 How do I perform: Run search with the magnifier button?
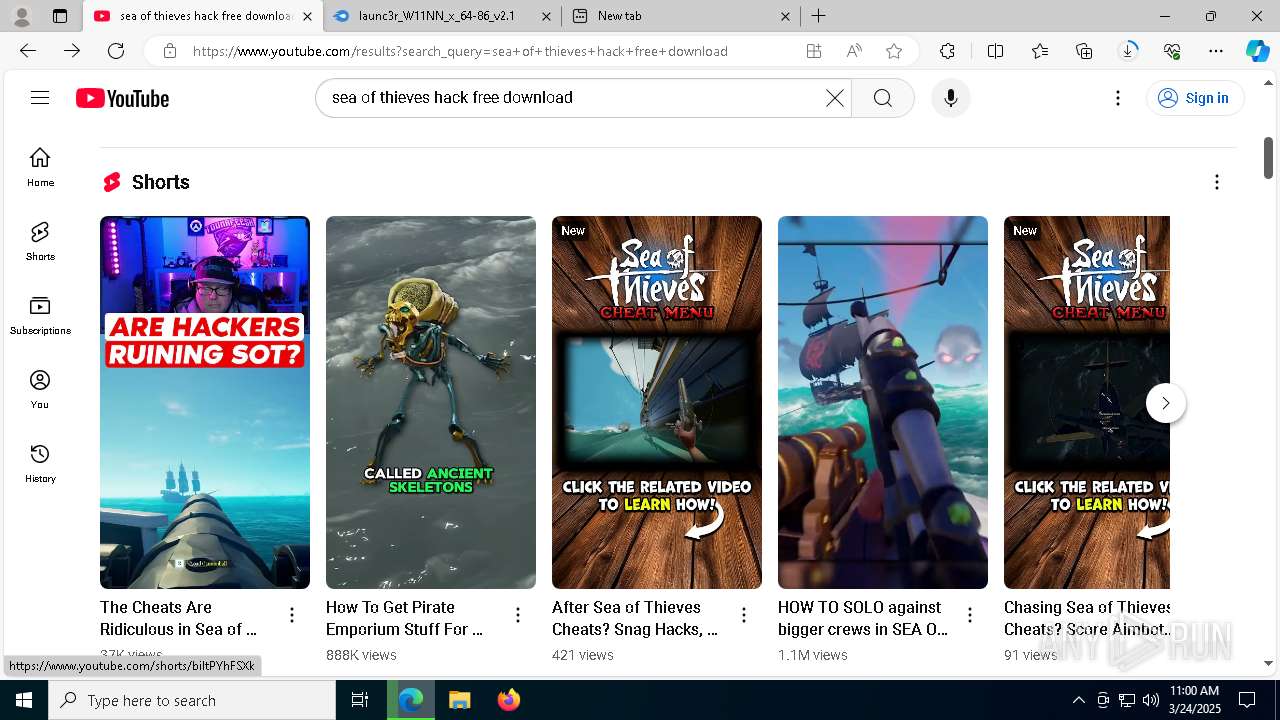882,98
